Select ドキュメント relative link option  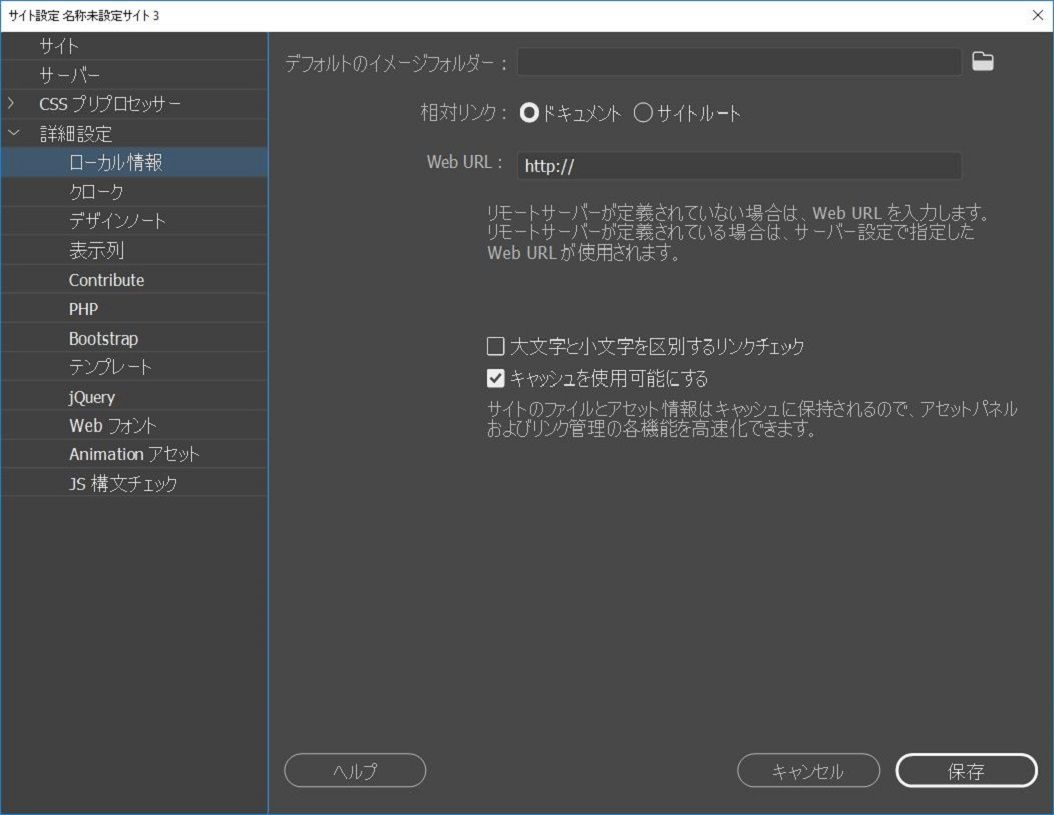pyautogui.click(x=529, y=113)
